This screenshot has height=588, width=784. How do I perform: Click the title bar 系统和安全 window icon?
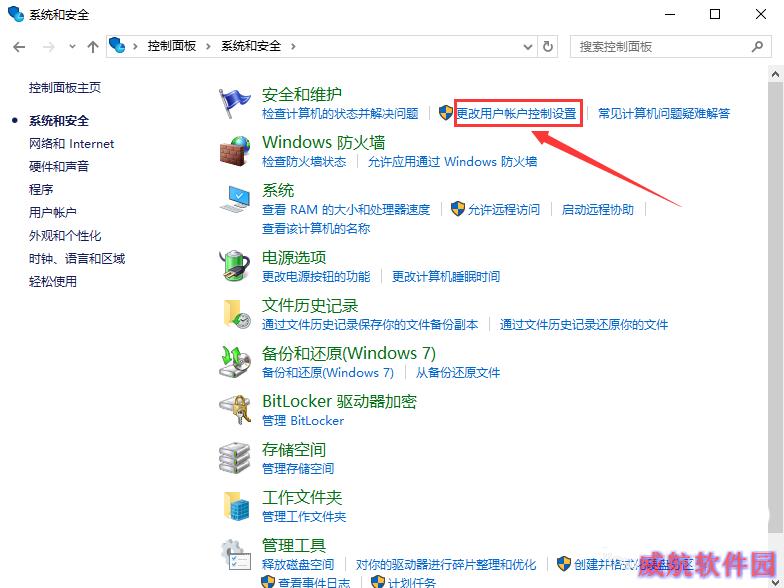tap(16, 14)
